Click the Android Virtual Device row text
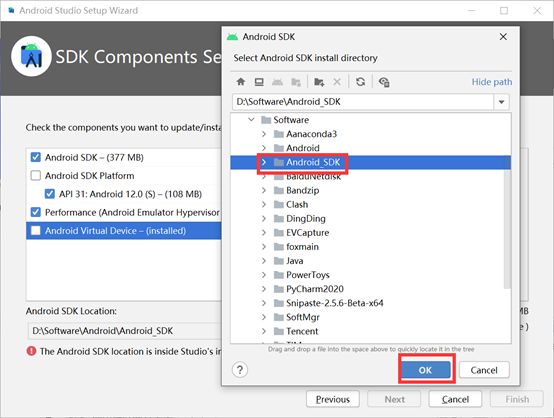 [x=115, y=231]
